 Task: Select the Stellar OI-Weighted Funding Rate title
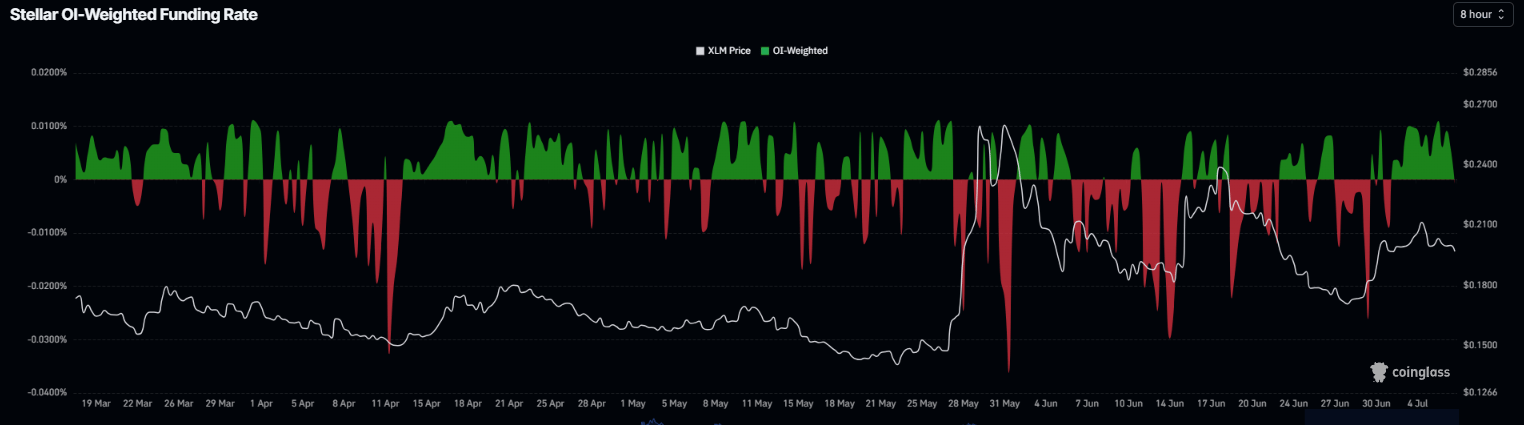133,15
